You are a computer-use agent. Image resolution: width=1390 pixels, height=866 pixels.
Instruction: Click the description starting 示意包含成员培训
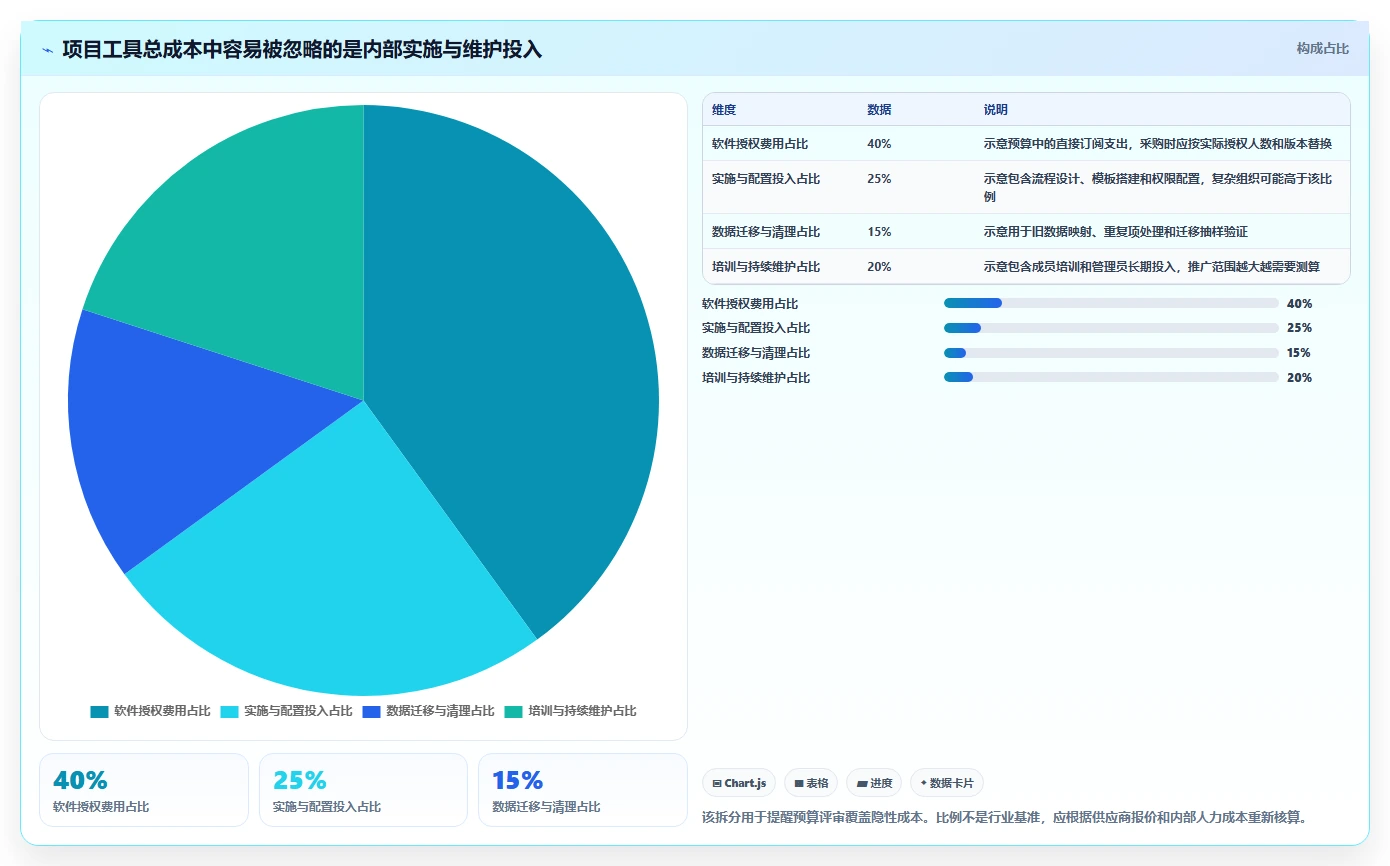coord(1152,267)
